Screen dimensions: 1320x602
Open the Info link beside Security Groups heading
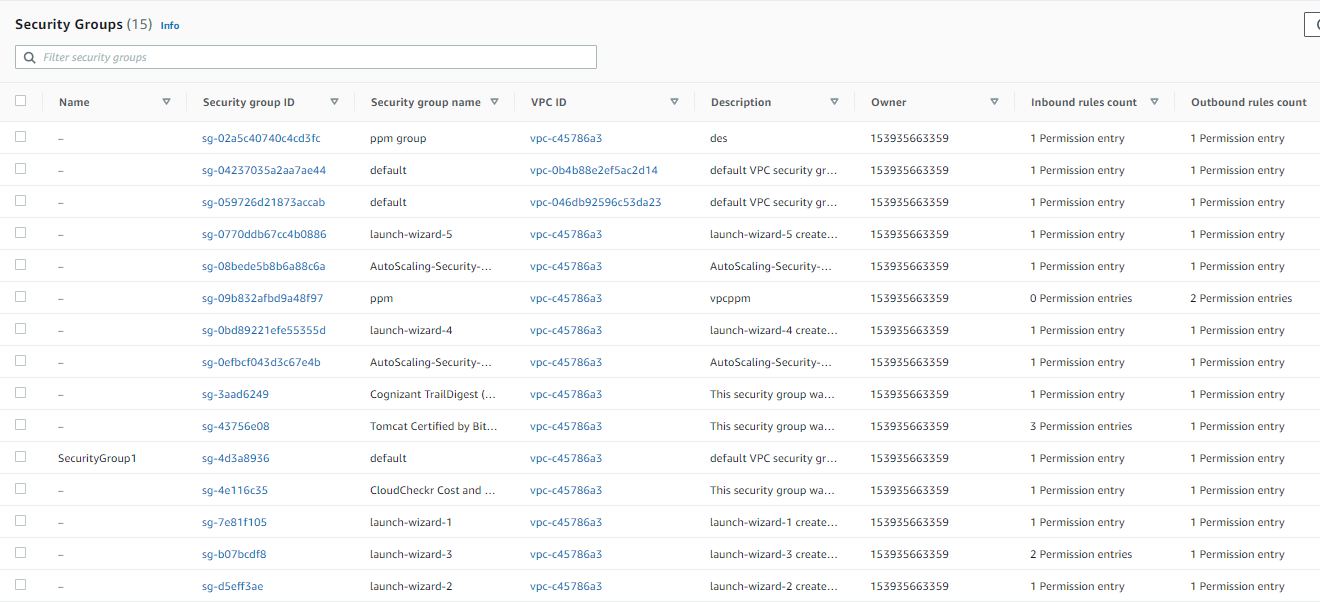pyautogui.click(x=169, y=25)
